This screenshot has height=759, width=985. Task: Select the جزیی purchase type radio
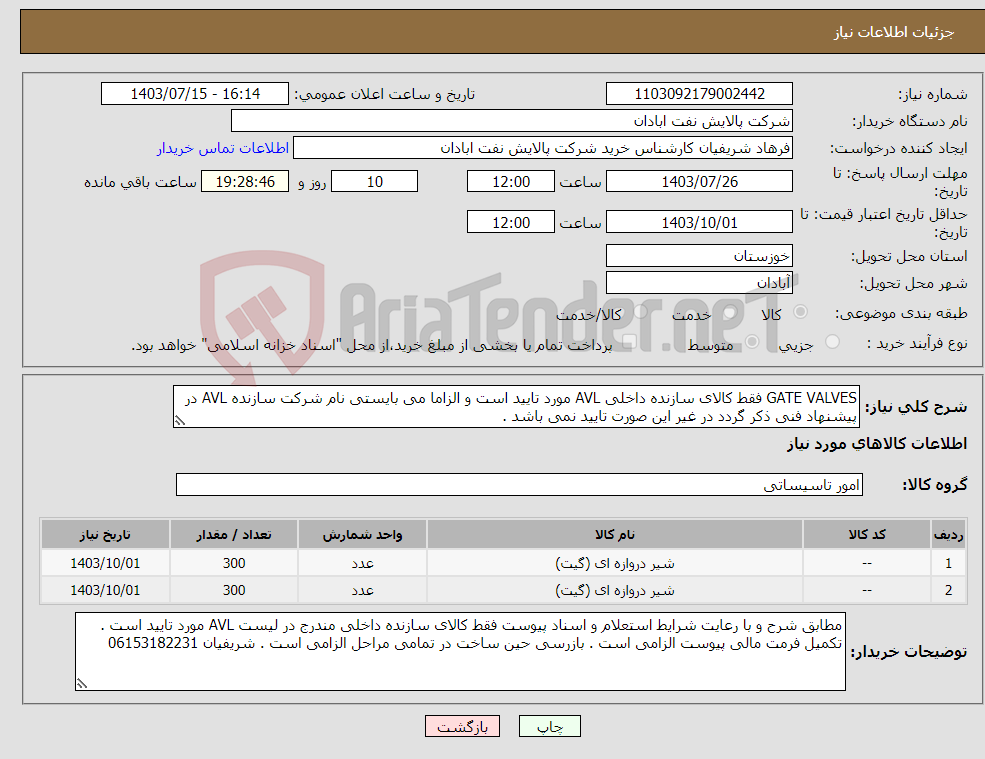click(832, 342)
